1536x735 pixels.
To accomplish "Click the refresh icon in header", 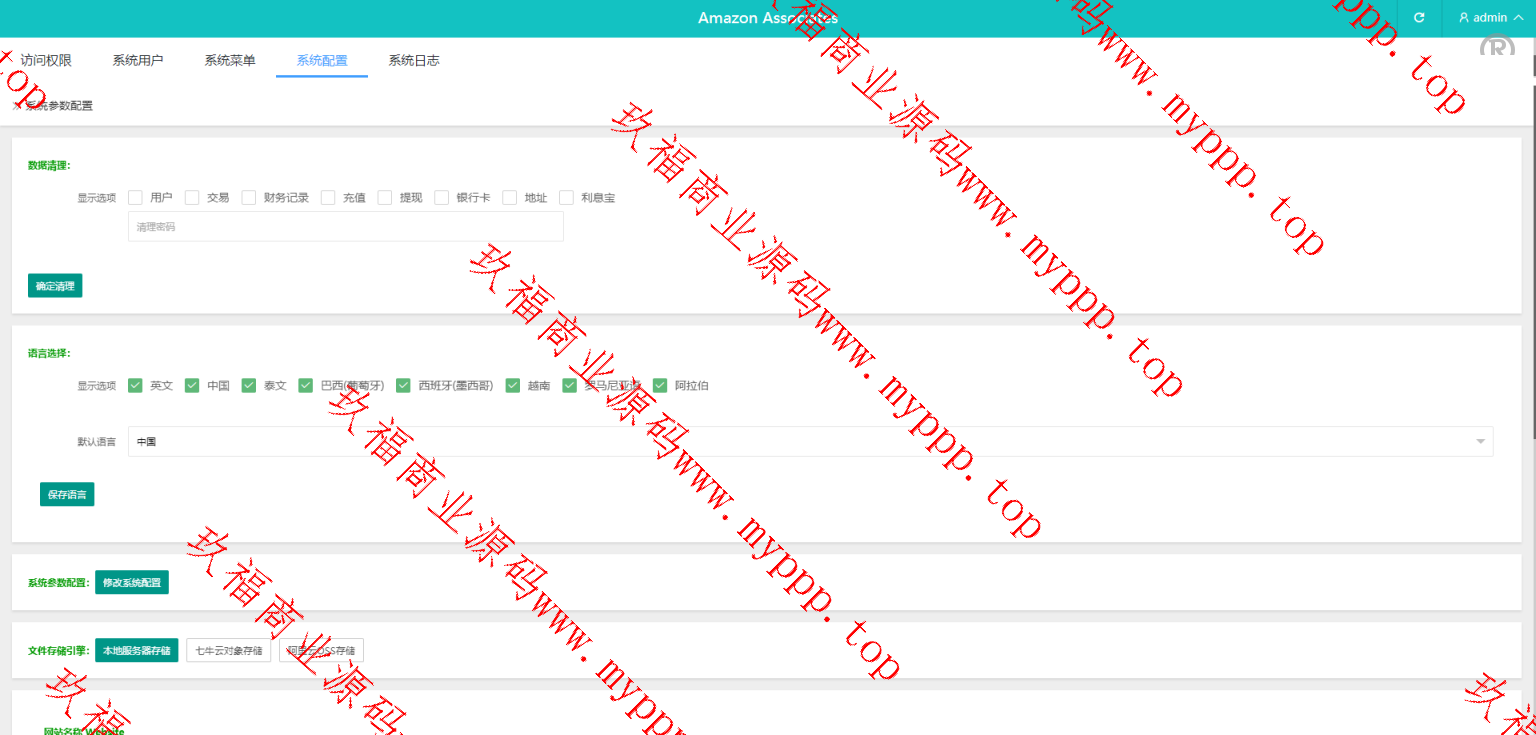I will pos(1418,18).
